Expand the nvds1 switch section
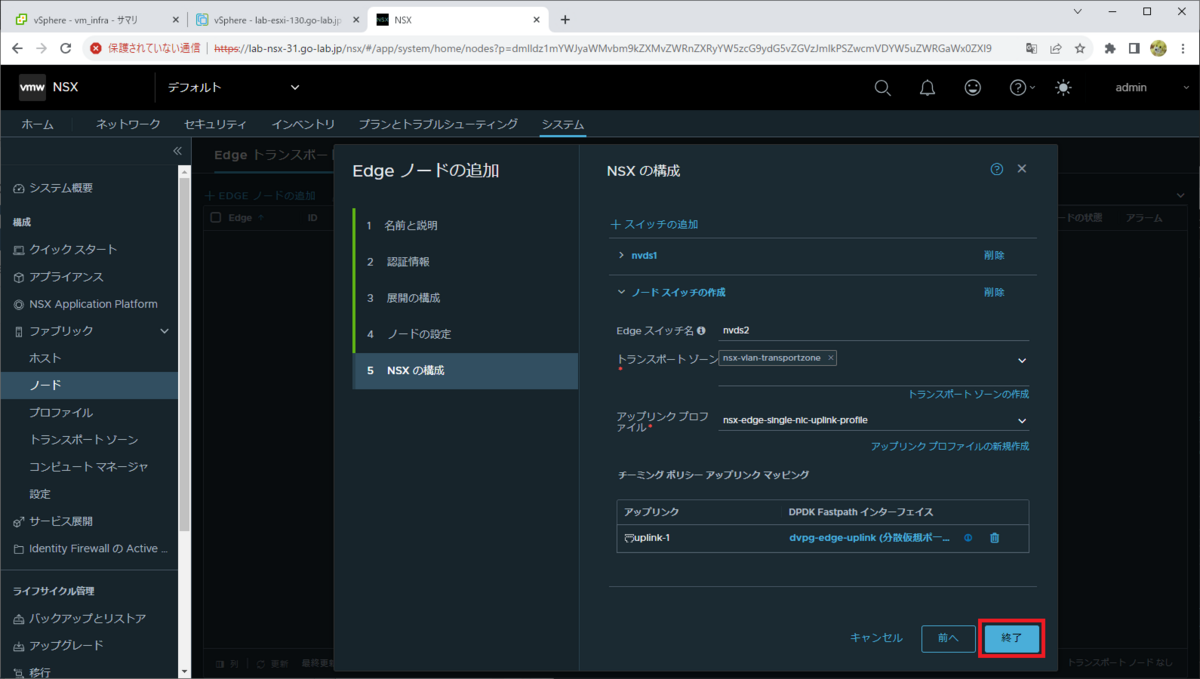Image resolution: width=1200 pixels, height=679 pixels. tap(622, 256)
